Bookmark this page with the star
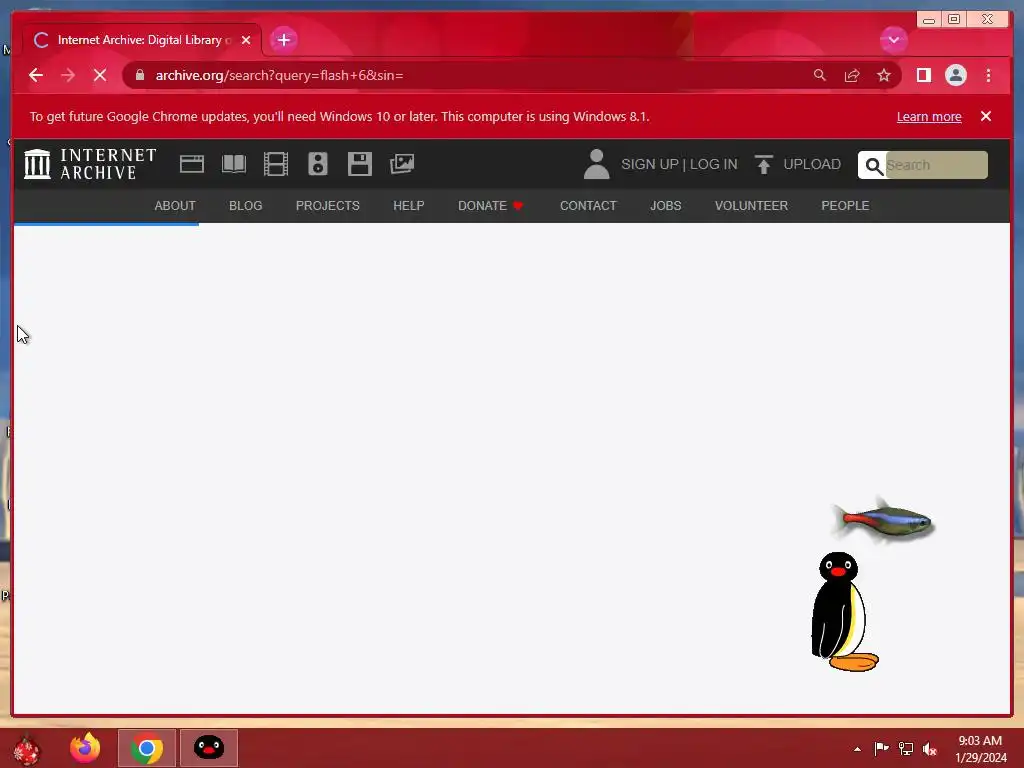The height and width of the screenshot is (768, 1024). pos(884,75)
